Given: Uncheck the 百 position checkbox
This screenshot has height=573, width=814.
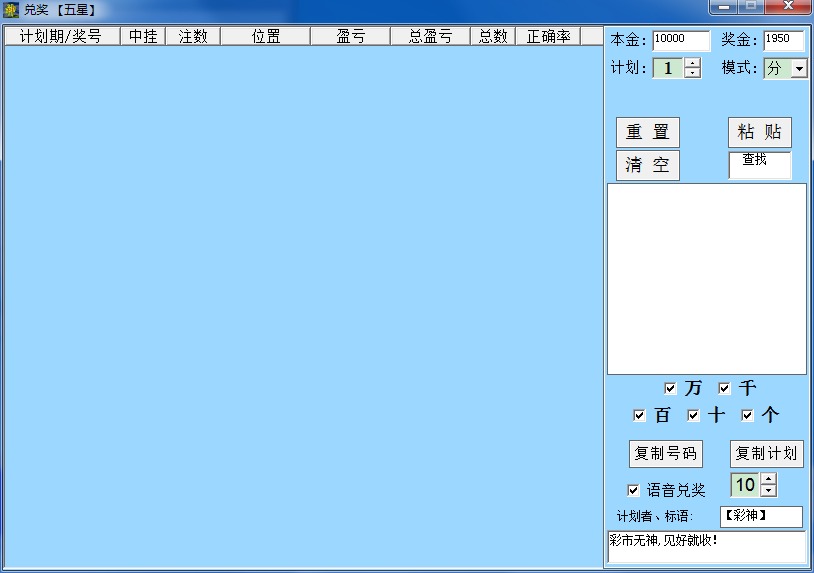Looking at the screenshot, I should tap(639, 415).
